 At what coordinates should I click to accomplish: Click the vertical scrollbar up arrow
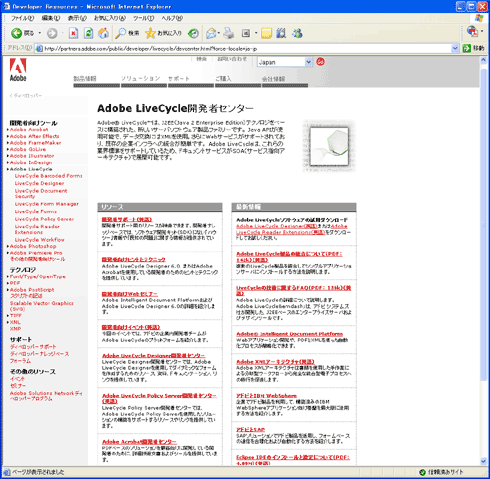(484, 60)
